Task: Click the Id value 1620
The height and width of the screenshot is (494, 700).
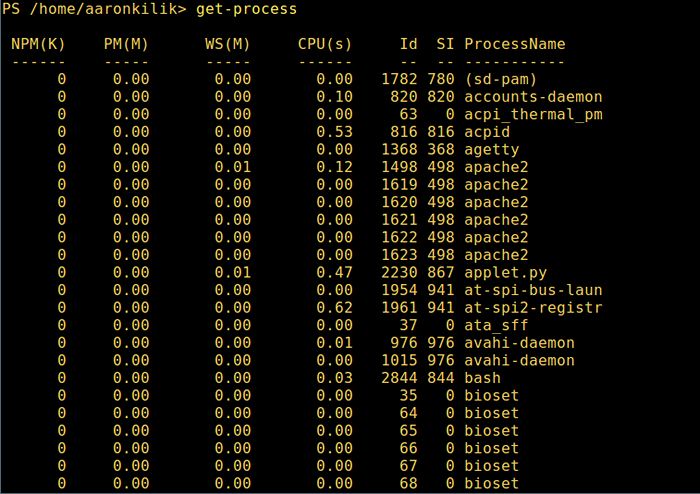Action: (399, 203)
